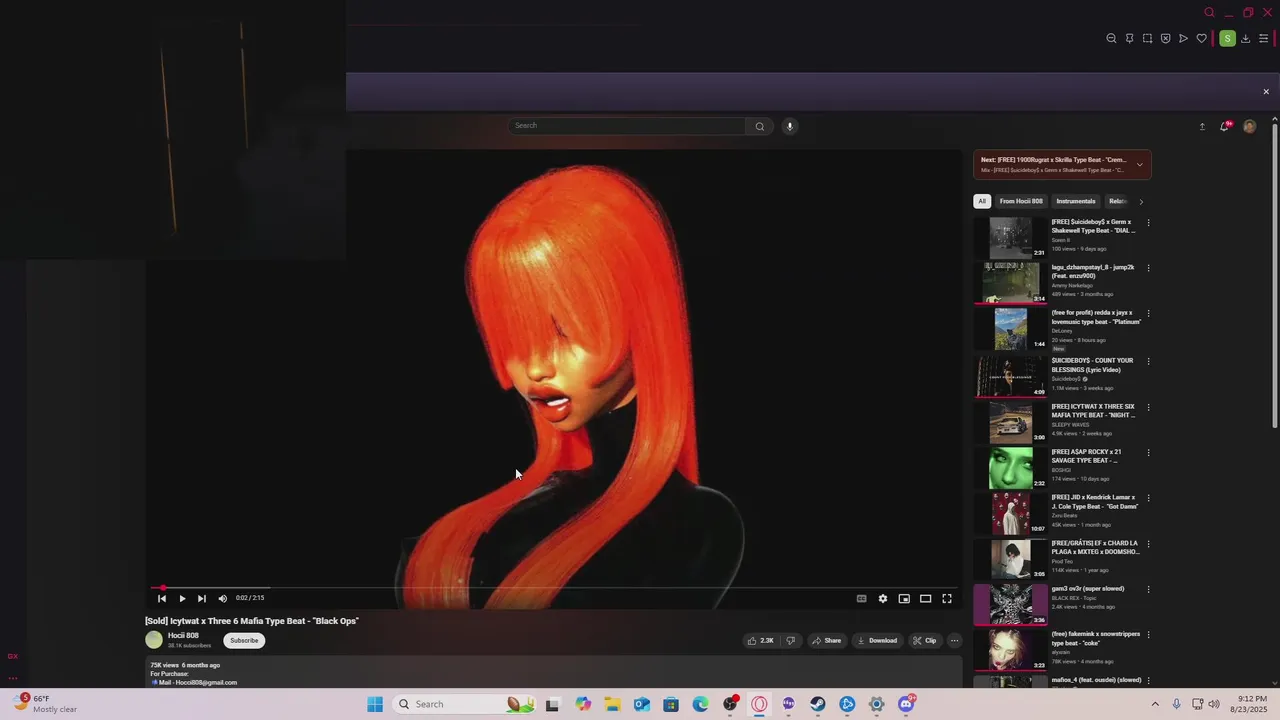Open more actions ellipsis under the video
The image size is (1280, 720).
click(x=954, y=640)
